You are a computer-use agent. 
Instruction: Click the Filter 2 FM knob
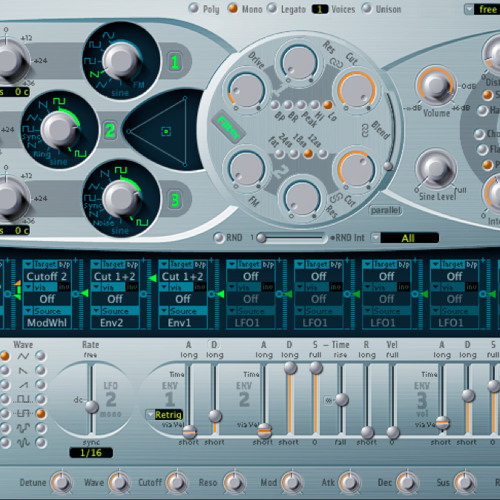246,168
